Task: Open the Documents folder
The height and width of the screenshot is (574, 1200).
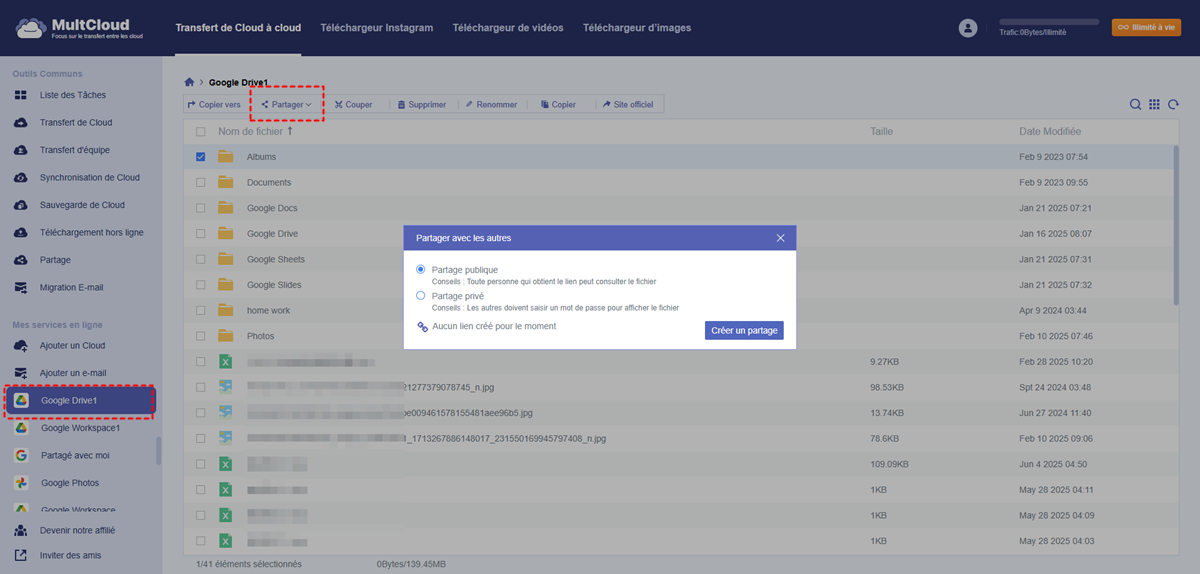Action: 269,183
